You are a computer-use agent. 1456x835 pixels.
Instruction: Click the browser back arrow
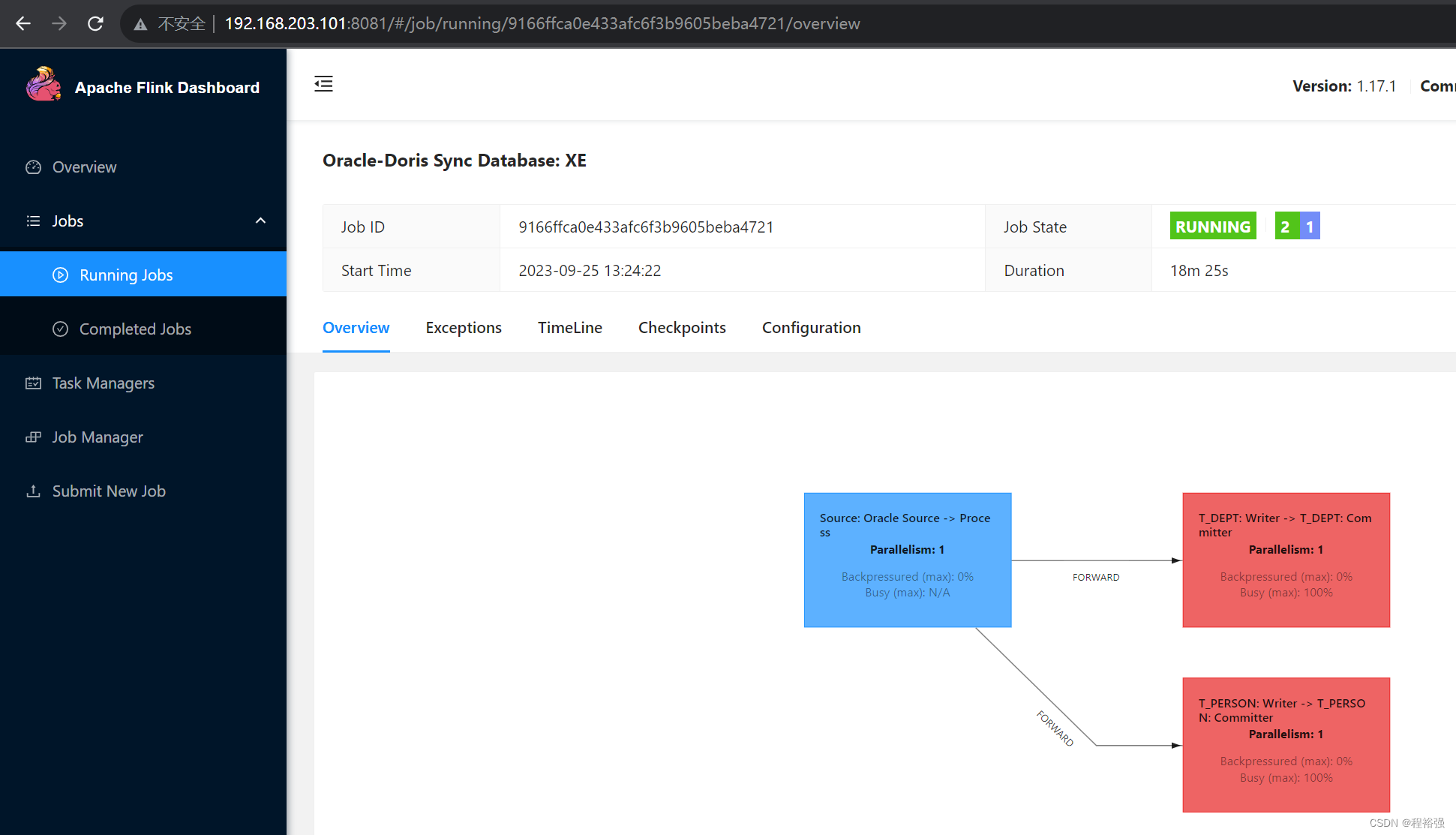click(23, 23)
